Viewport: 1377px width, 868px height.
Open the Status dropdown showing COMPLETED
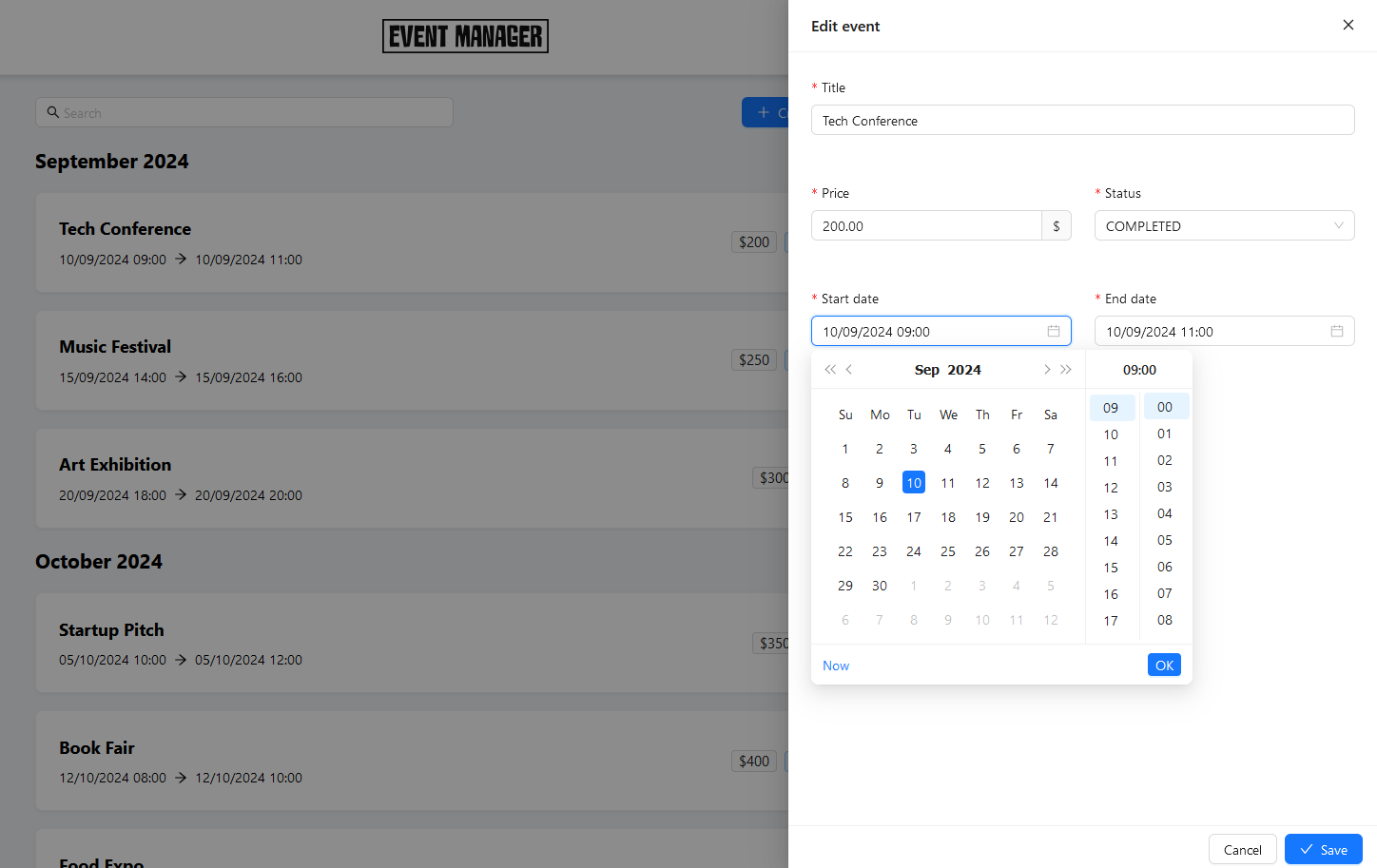(x=1225, y=225)
